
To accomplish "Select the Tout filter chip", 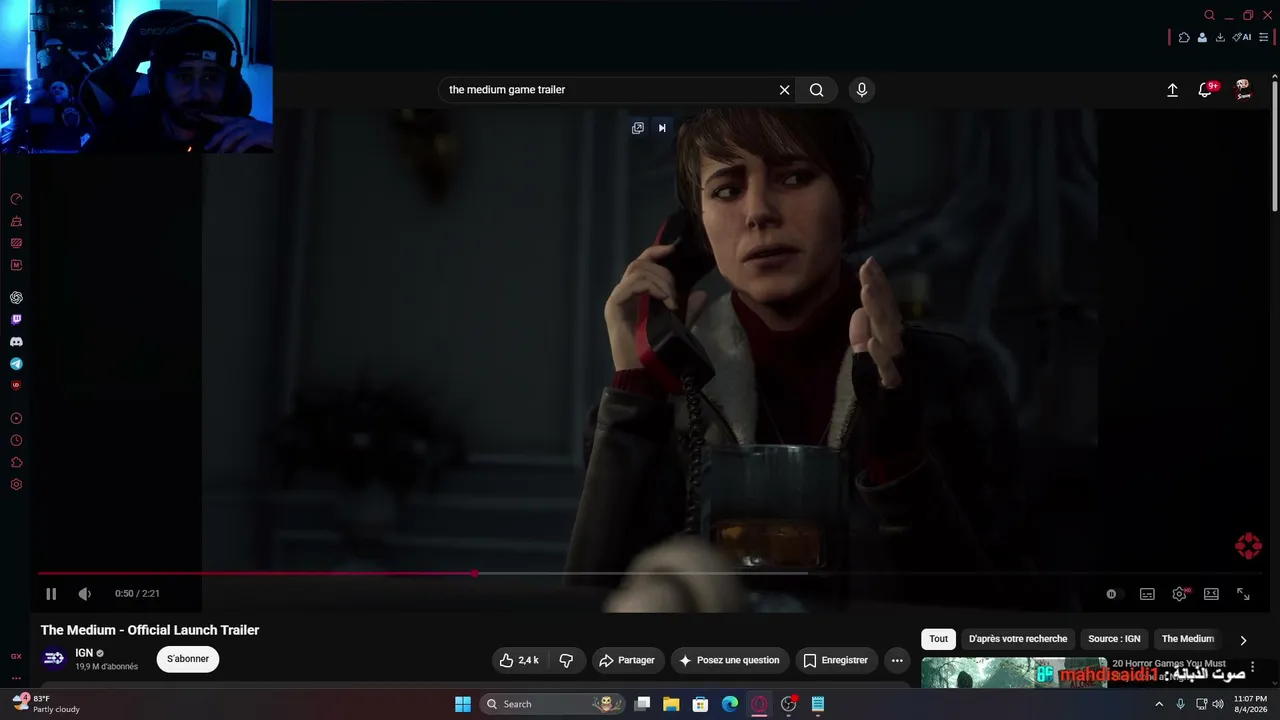I will [938, 639].
